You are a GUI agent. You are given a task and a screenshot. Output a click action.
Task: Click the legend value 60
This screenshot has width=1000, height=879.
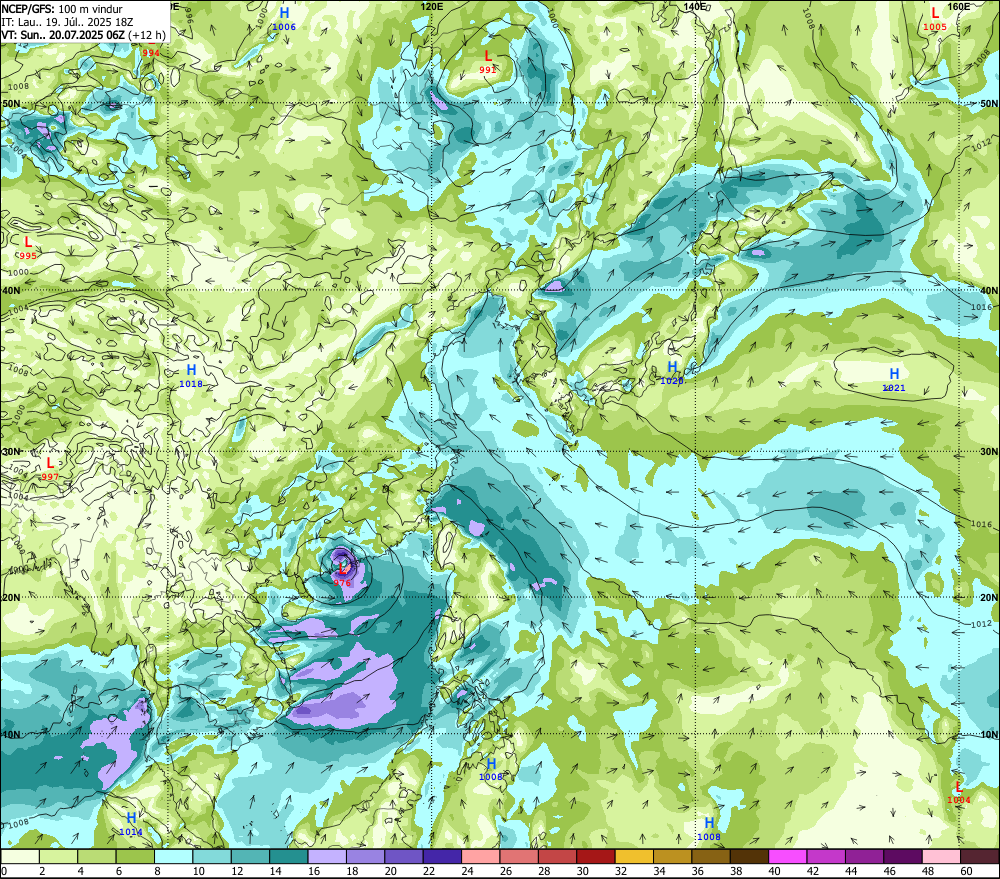[966, 871]
